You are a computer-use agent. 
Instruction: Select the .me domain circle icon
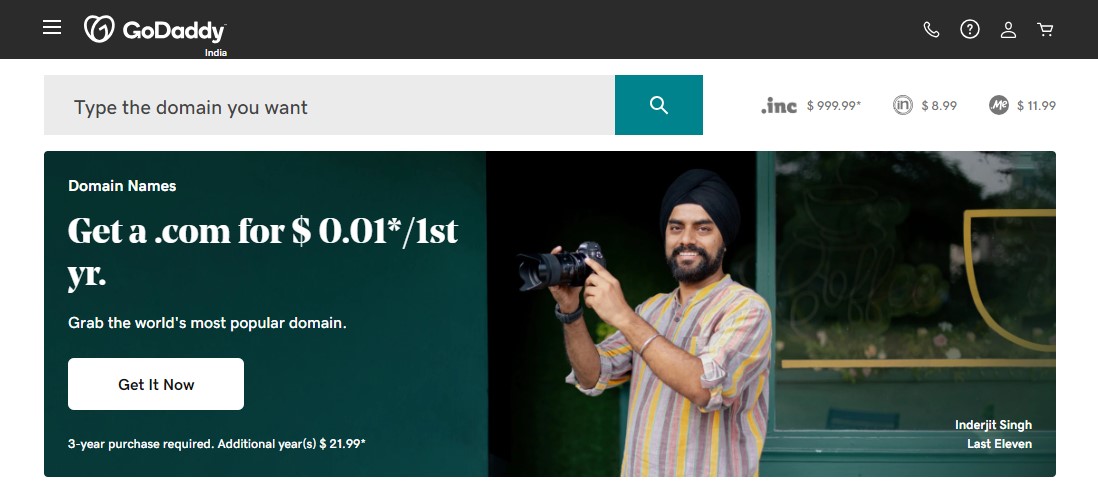999,105
